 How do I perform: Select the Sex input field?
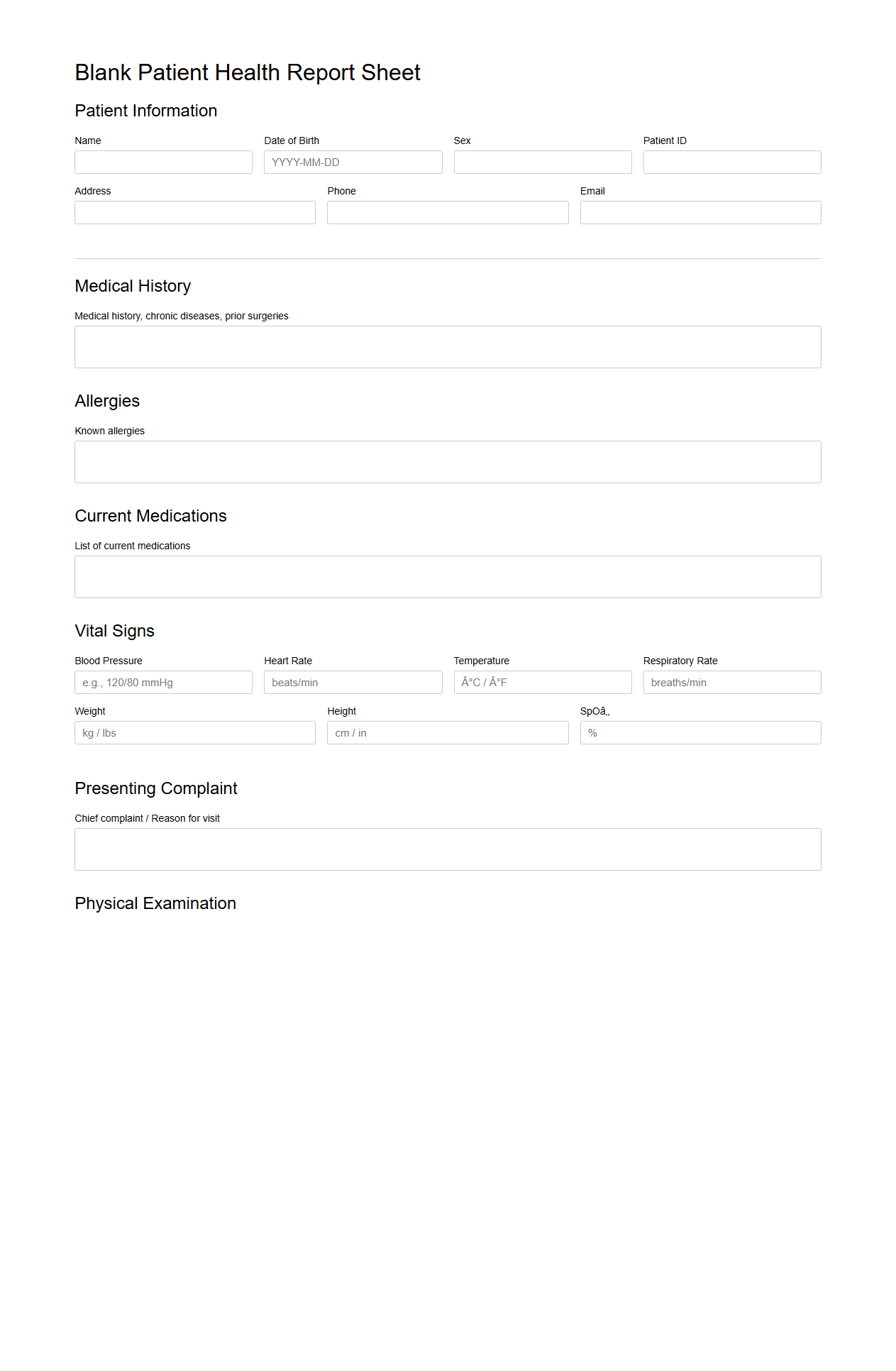point(542,162)
